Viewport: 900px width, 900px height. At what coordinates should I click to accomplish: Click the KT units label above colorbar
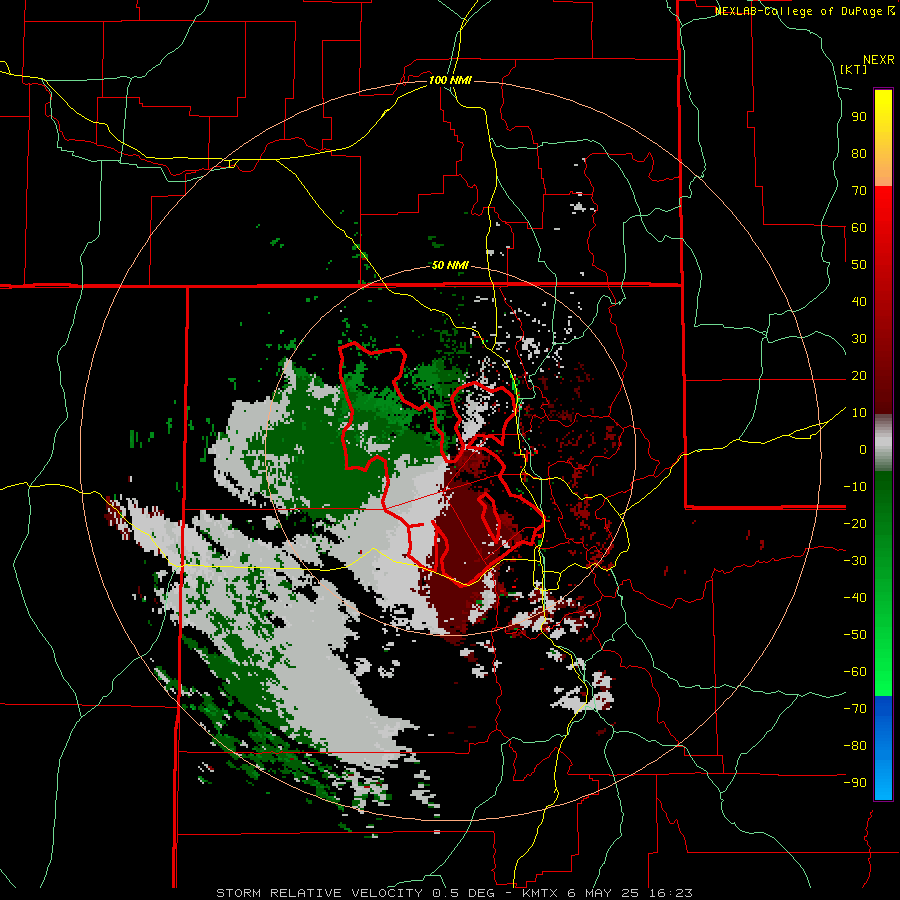(854, 69)
